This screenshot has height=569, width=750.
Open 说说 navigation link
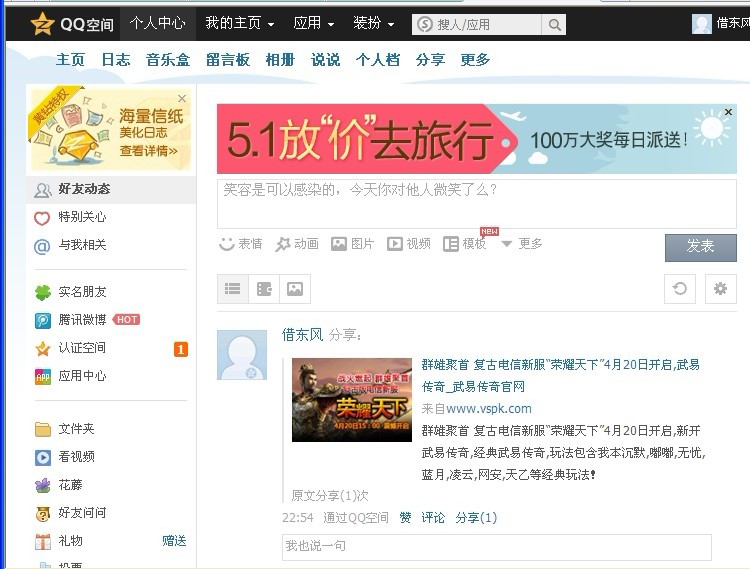pyautogui.click(x=325, y=60)
